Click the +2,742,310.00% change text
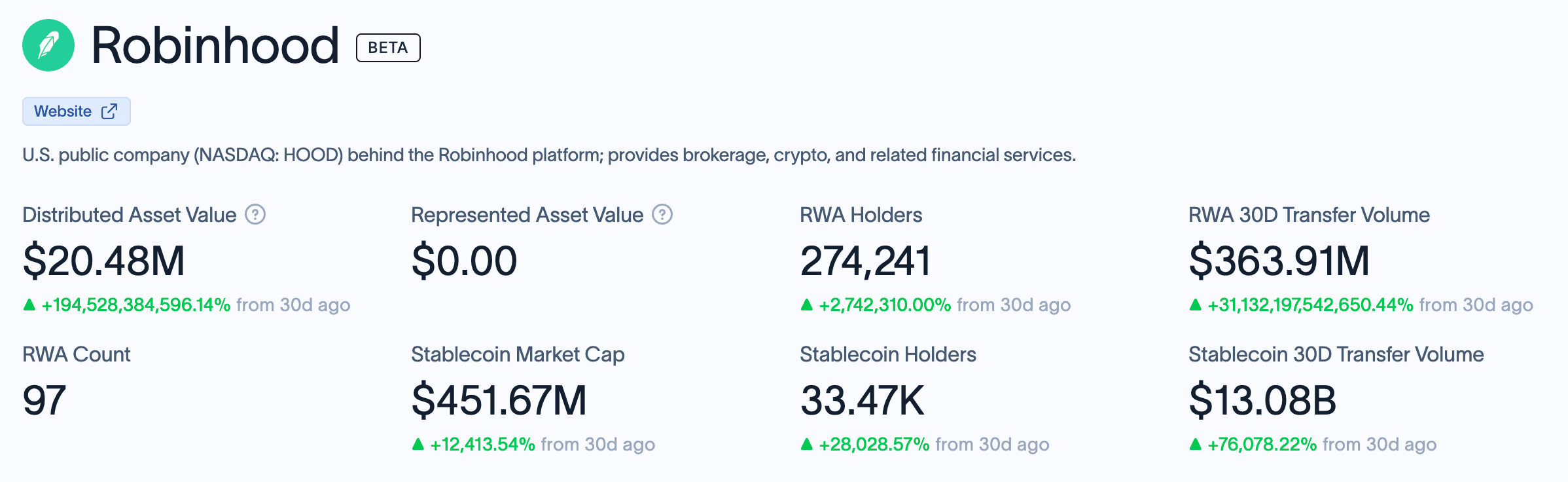This screenshot has width=1568, height=482. pyautogui.click(x=885, y=305)
